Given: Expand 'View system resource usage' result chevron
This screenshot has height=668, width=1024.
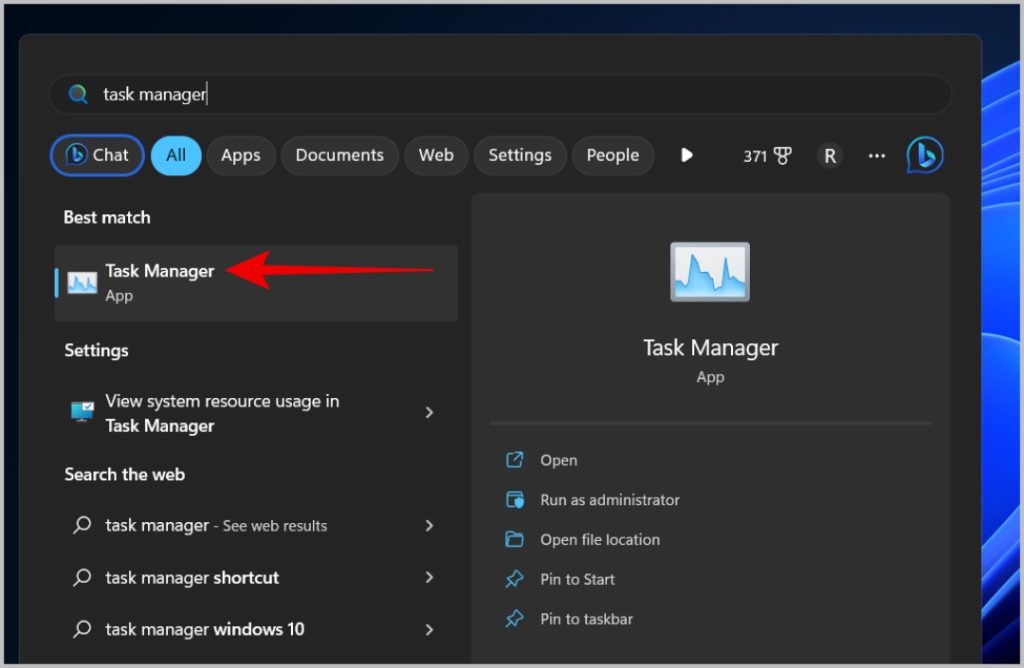Looking at the screenshot, I should [429, 413].
